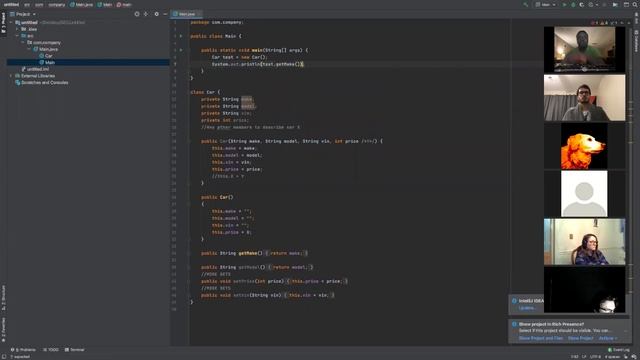Select the orange dog avatar participant thumbnail
This screenshot has width=640, height=360.
584,146
